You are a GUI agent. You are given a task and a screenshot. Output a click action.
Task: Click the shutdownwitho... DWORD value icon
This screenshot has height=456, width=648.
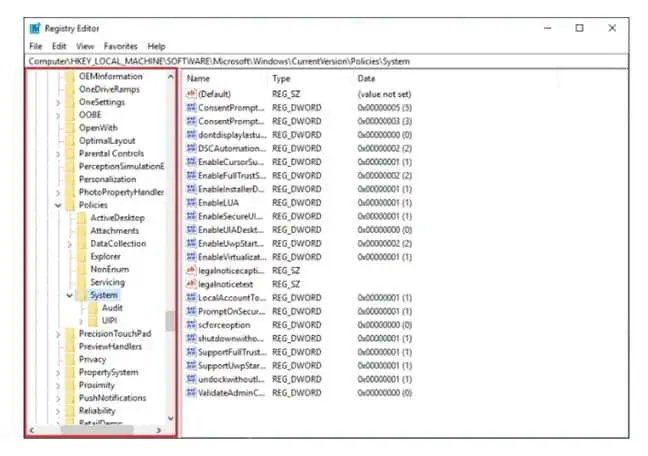191,339
